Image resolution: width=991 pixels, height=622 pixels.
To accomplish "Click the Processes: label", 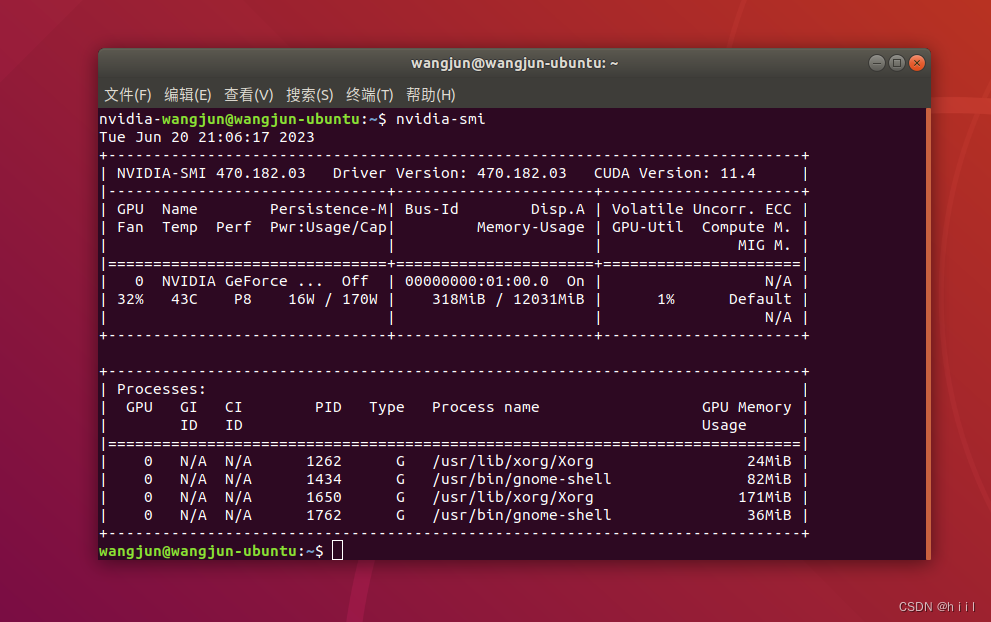I will tap(161, 389).
